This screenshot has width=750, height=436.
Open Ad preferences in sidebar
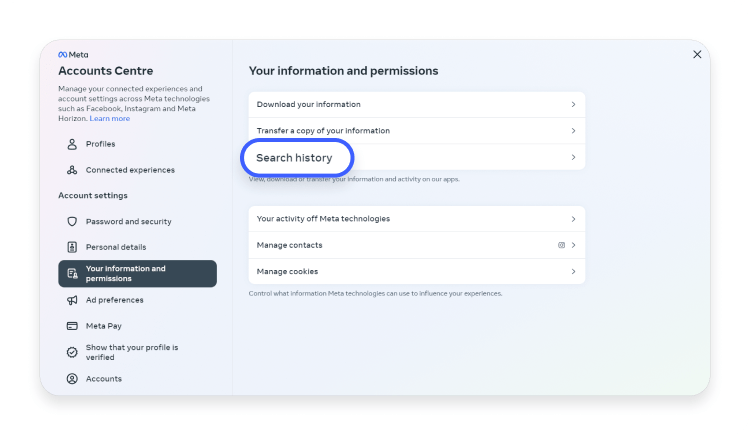(114, 300)
